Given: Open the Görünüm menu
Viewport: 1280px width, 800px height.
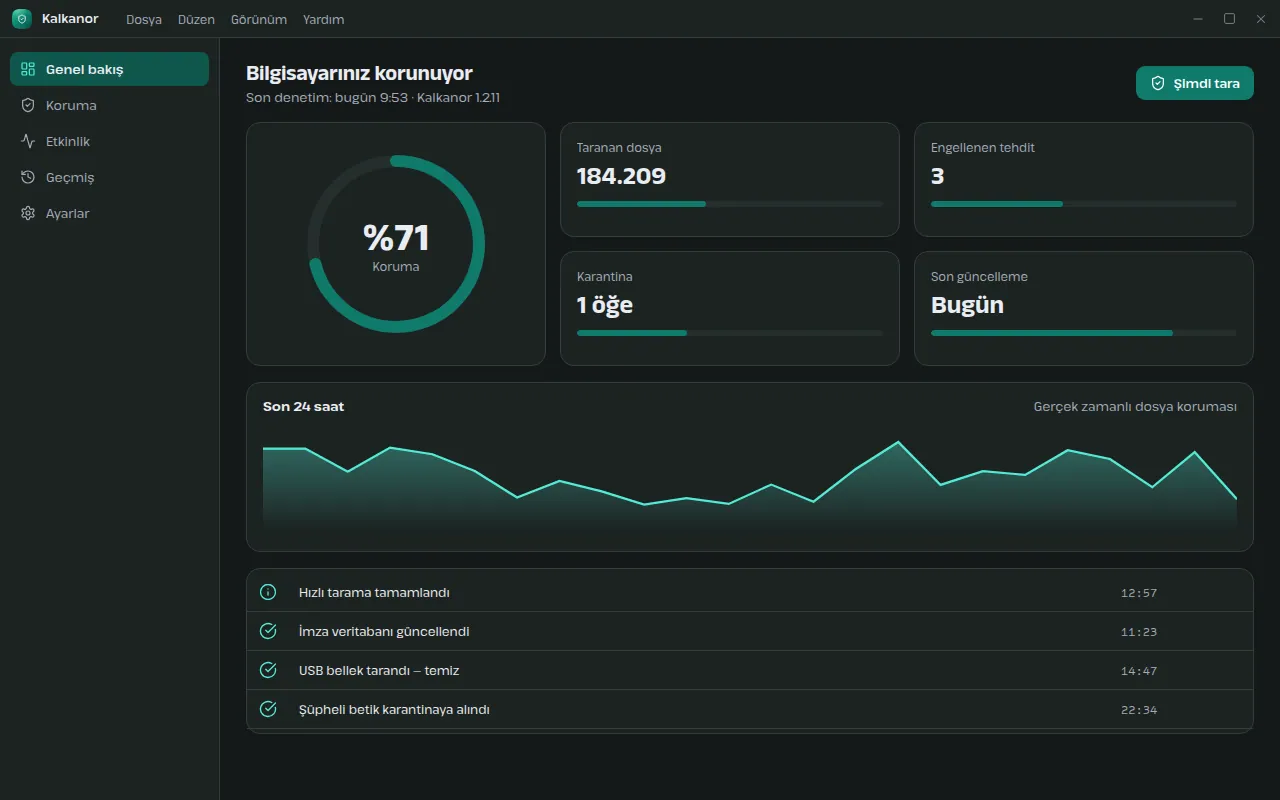Looking at the screenshot, I should tap(259, 19).
